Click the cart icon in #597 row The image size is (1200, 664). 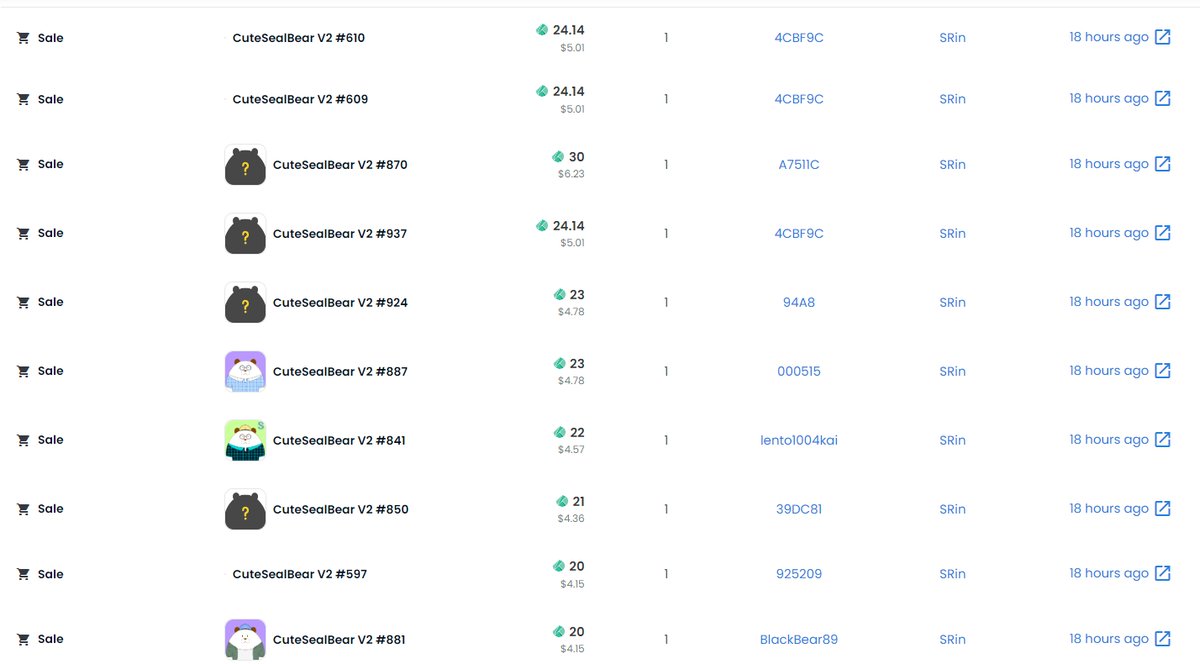coord(23,574)
